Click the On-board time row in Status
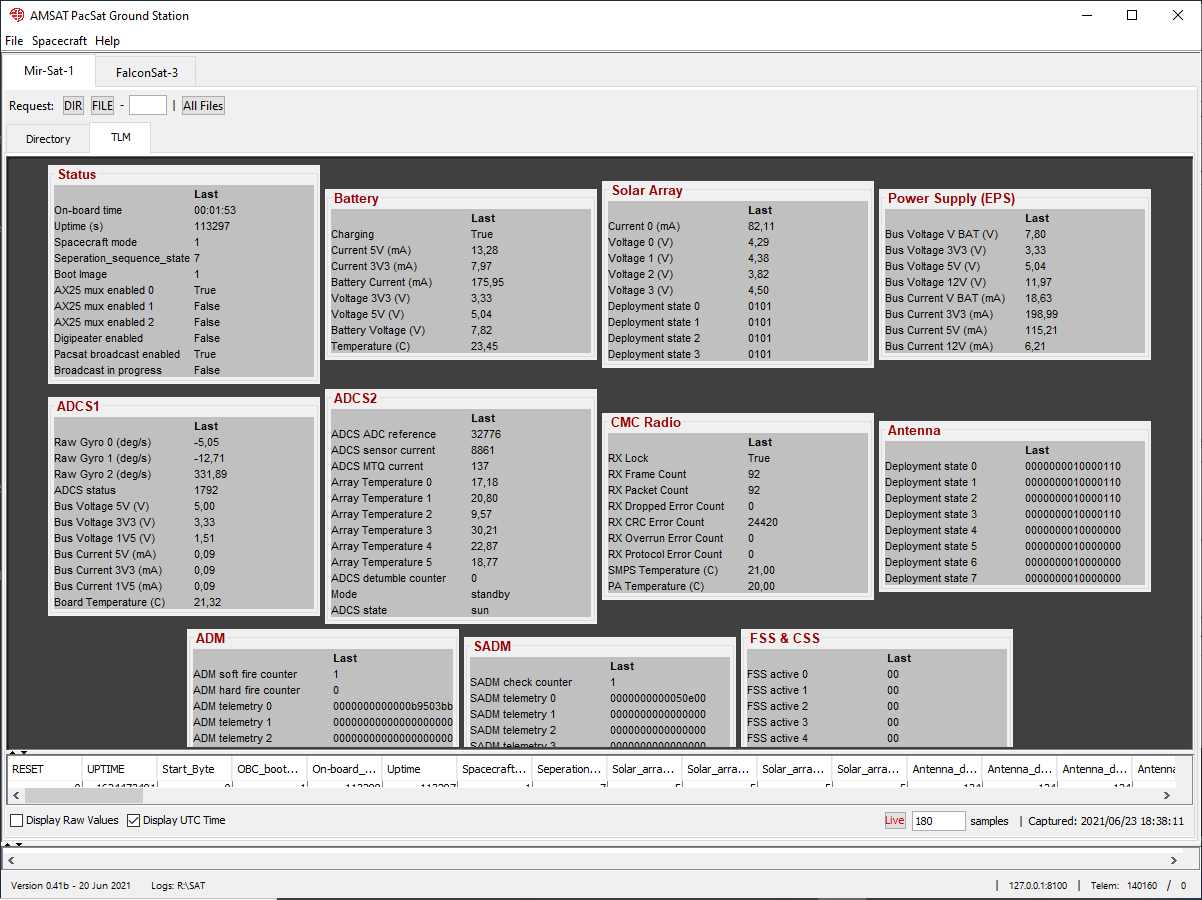The height and width of the screenshot is (900, 1202). [x=183, y=210]
